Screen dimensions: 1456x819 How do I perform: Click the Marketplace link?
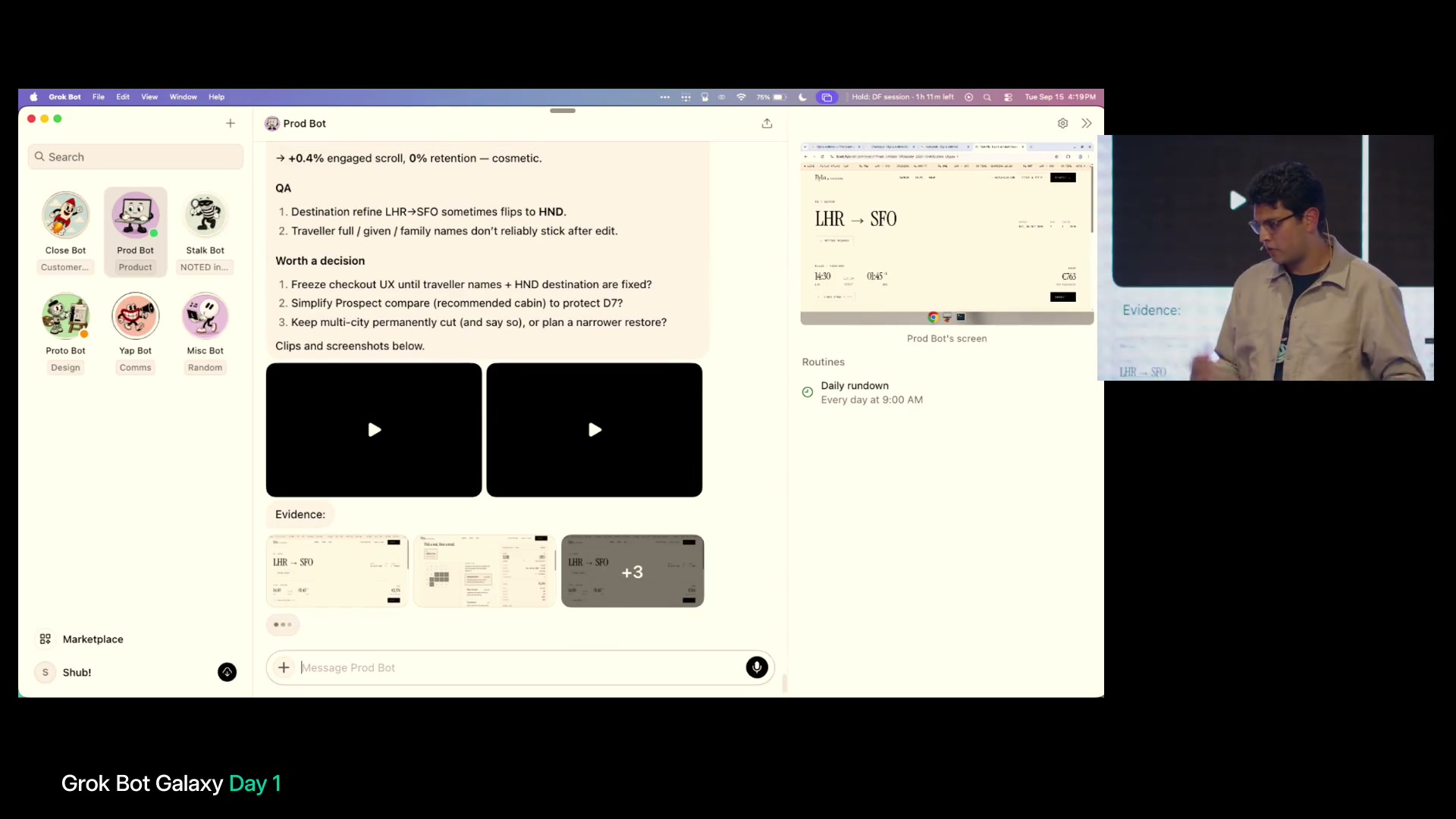coord(93,639)
